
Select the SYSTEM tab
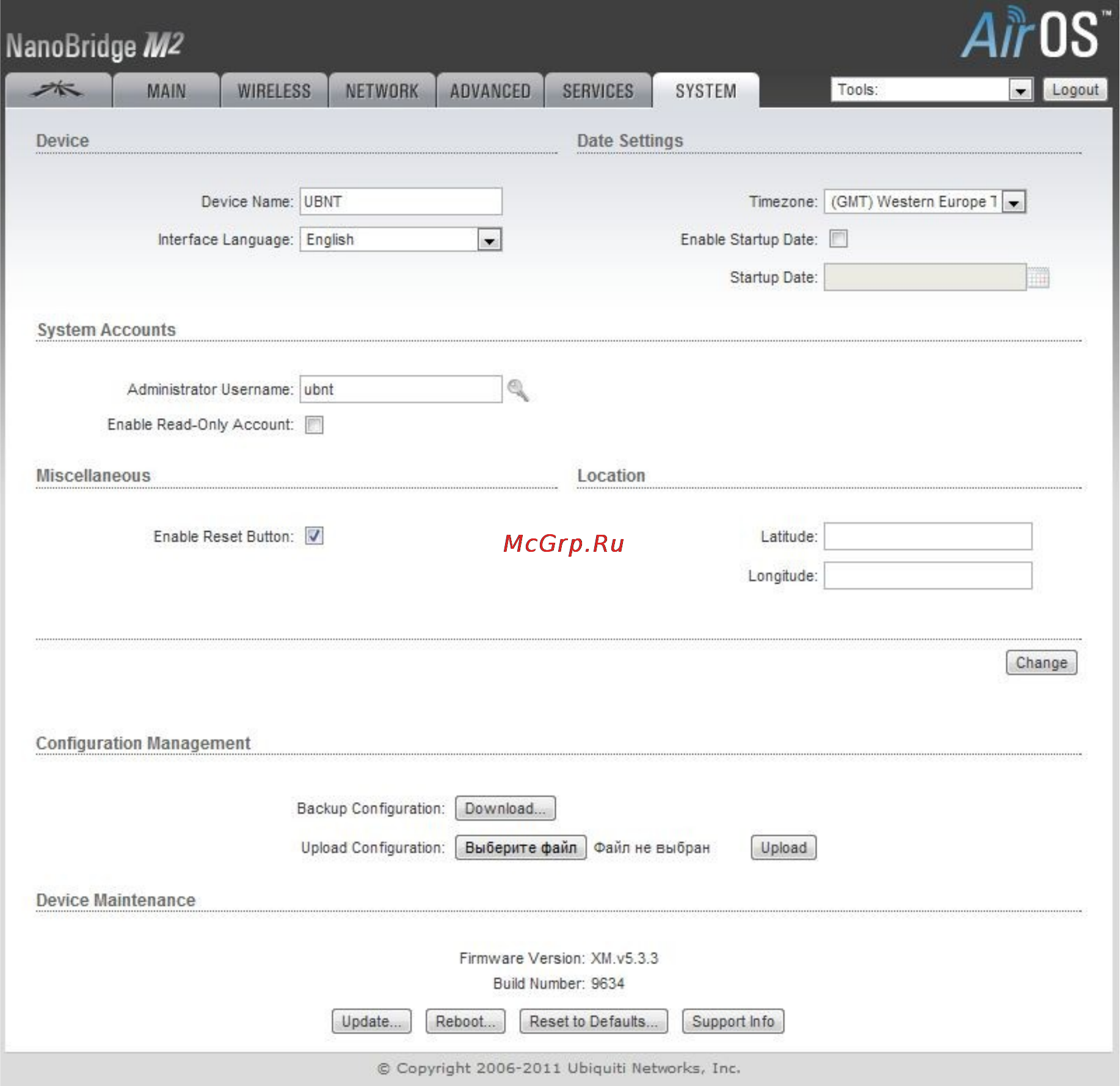[706, 90]
